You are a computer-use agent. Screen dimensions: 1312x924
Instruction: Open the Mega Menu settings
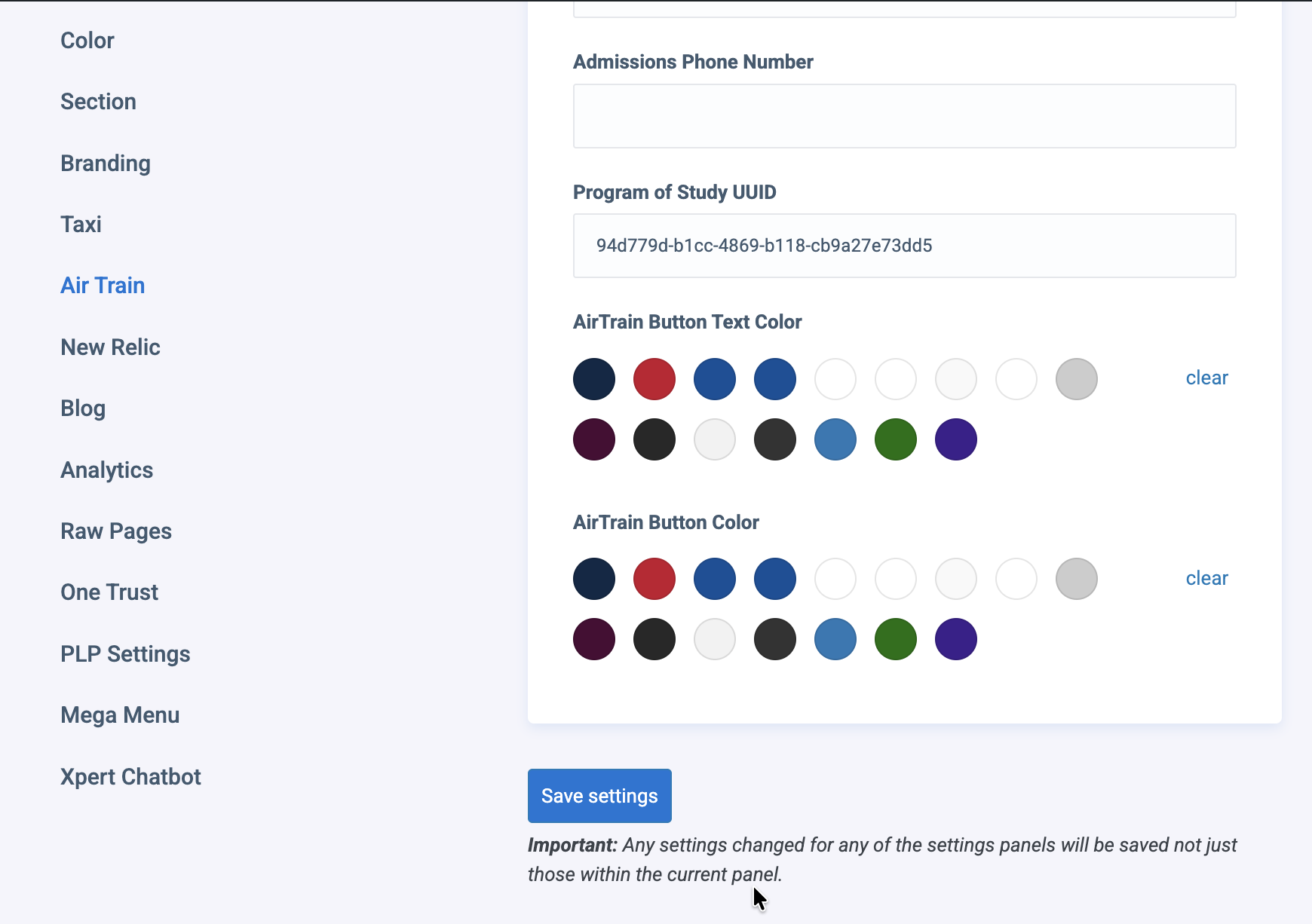120,715
